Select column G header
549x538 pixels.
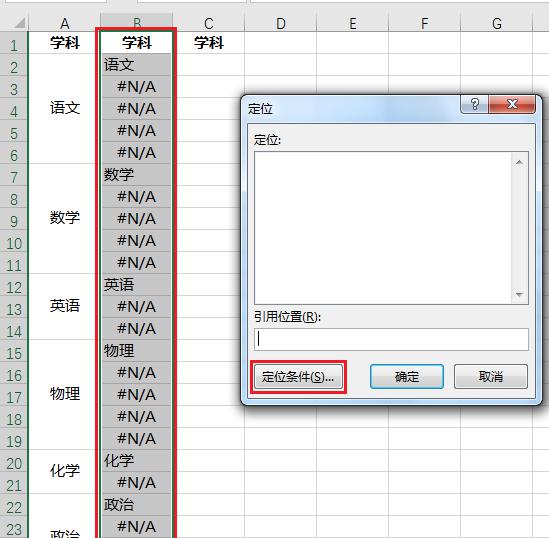click(496, 23)
